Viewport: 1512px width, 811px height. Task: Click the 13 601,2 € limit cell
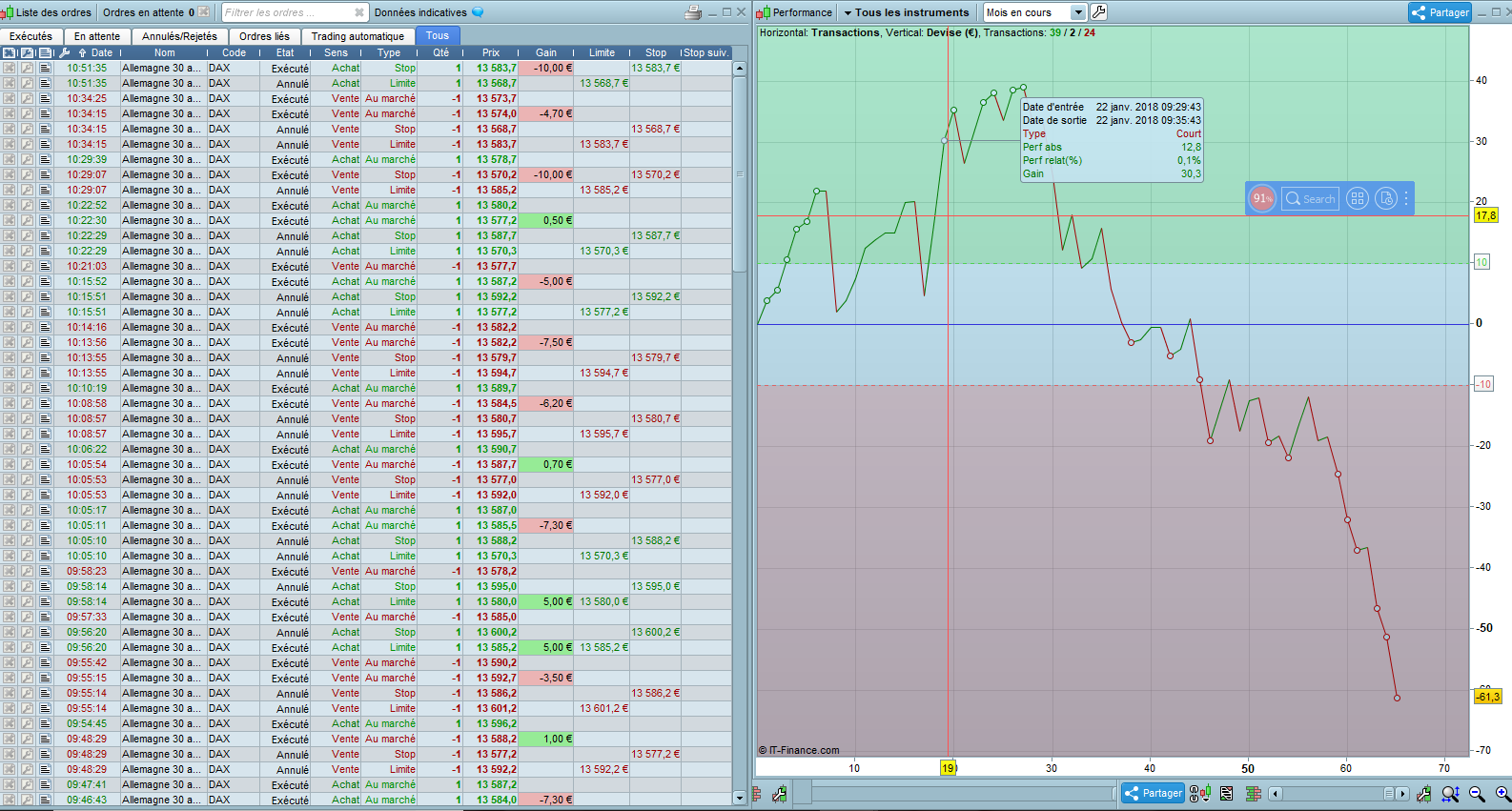603,708
